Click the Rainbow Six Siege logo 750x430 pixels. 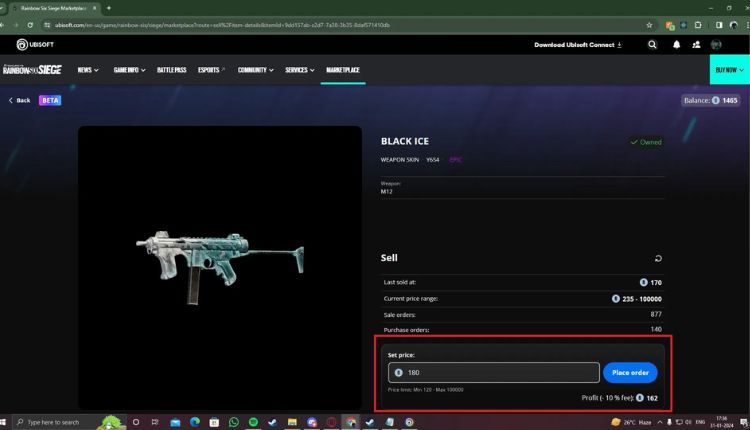point(32,70)
